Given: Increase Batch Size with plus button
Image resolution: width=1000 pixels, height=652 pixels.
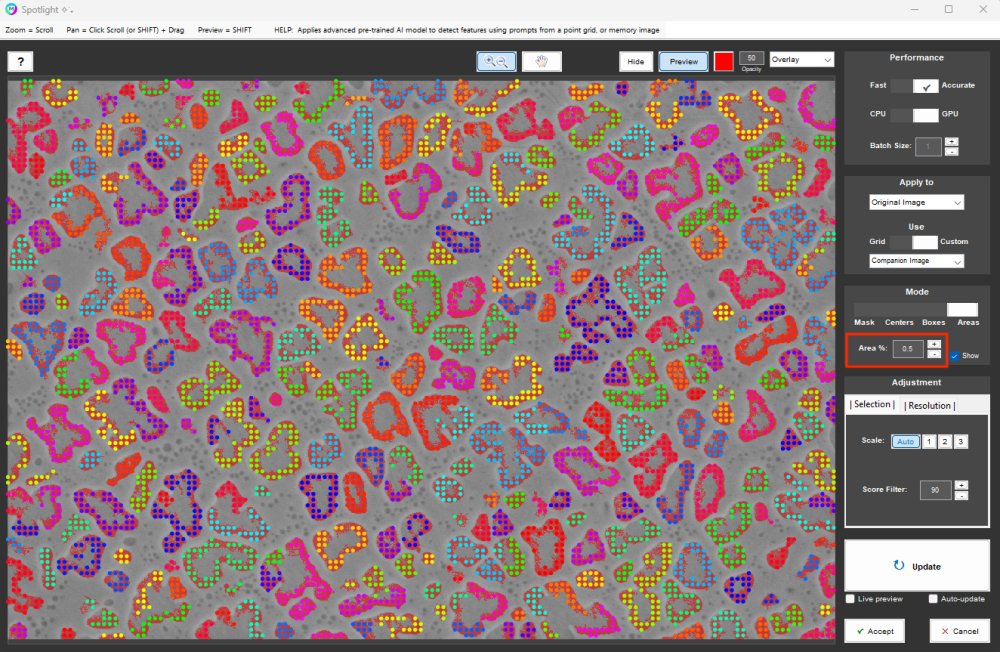Looking at the screenshot, I should pos(951,142).
